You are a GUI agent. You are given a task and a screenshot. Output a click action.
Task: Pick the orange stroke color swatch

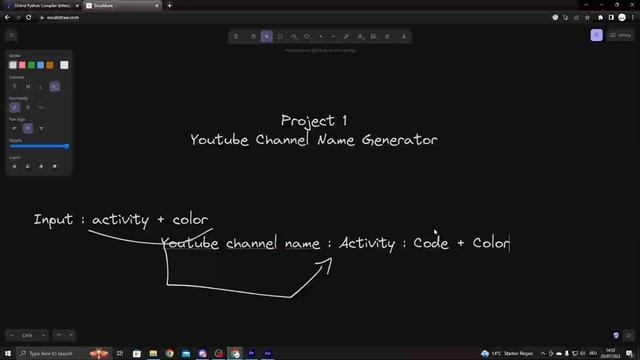click(50, 65)
